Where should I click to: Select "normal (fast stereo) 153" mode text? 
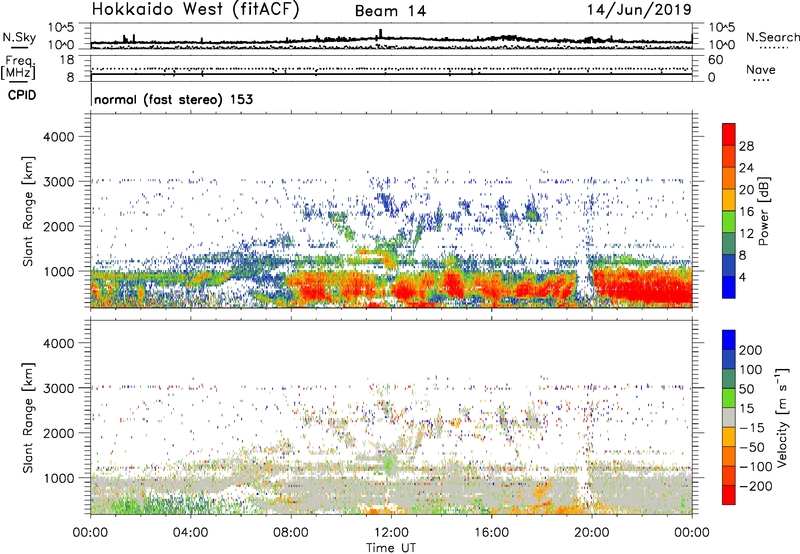tap(173, 99)
